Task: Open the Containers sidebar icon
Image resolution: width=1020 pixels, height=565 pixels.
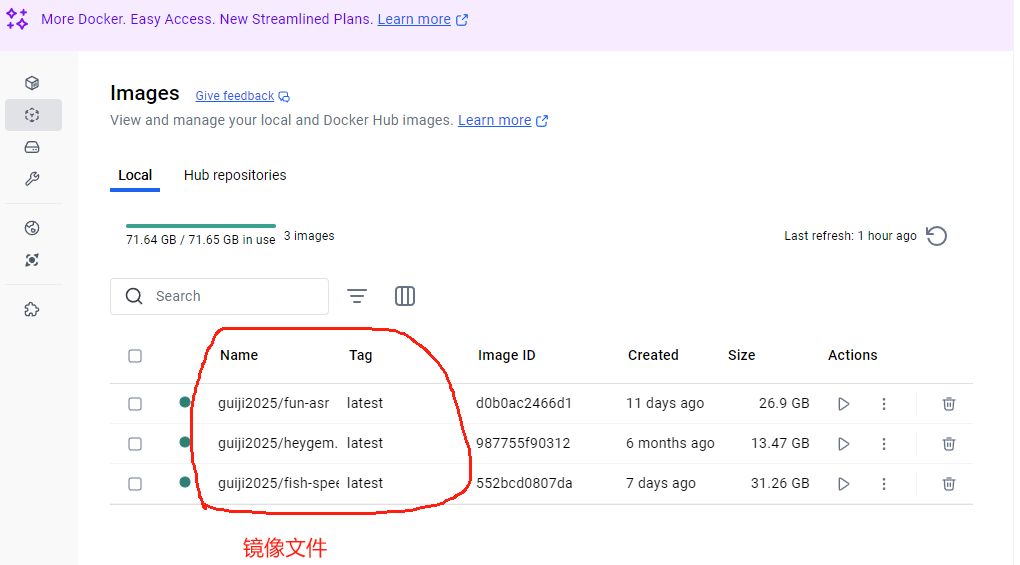Action: tap(32, 83)
